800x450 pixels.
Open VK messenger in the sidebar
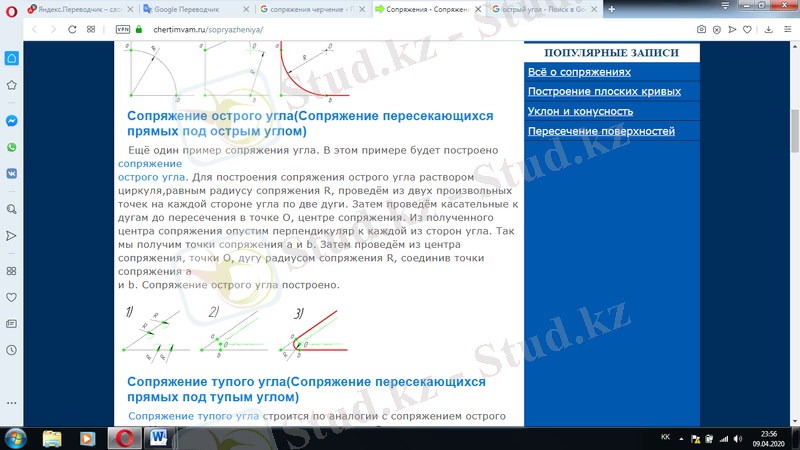tap(12, 173)
